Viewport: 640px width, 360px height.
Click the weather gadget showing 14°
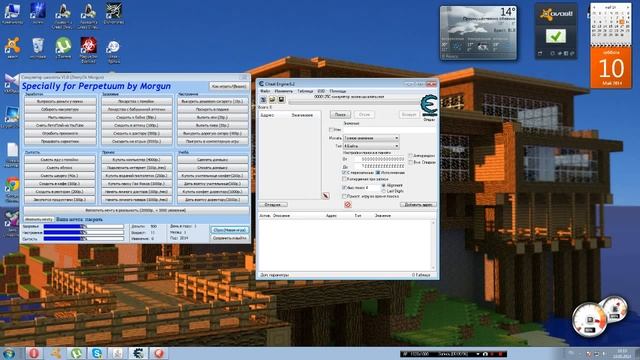tap(478, 33)
